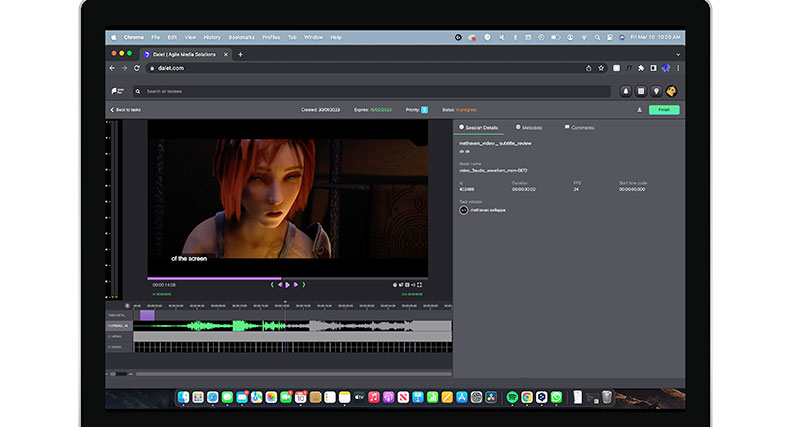Image resolution: width=800 pixels, height=427 pixels.
Task: Open the Priority badge selector
Action: (x=424, y=110)
